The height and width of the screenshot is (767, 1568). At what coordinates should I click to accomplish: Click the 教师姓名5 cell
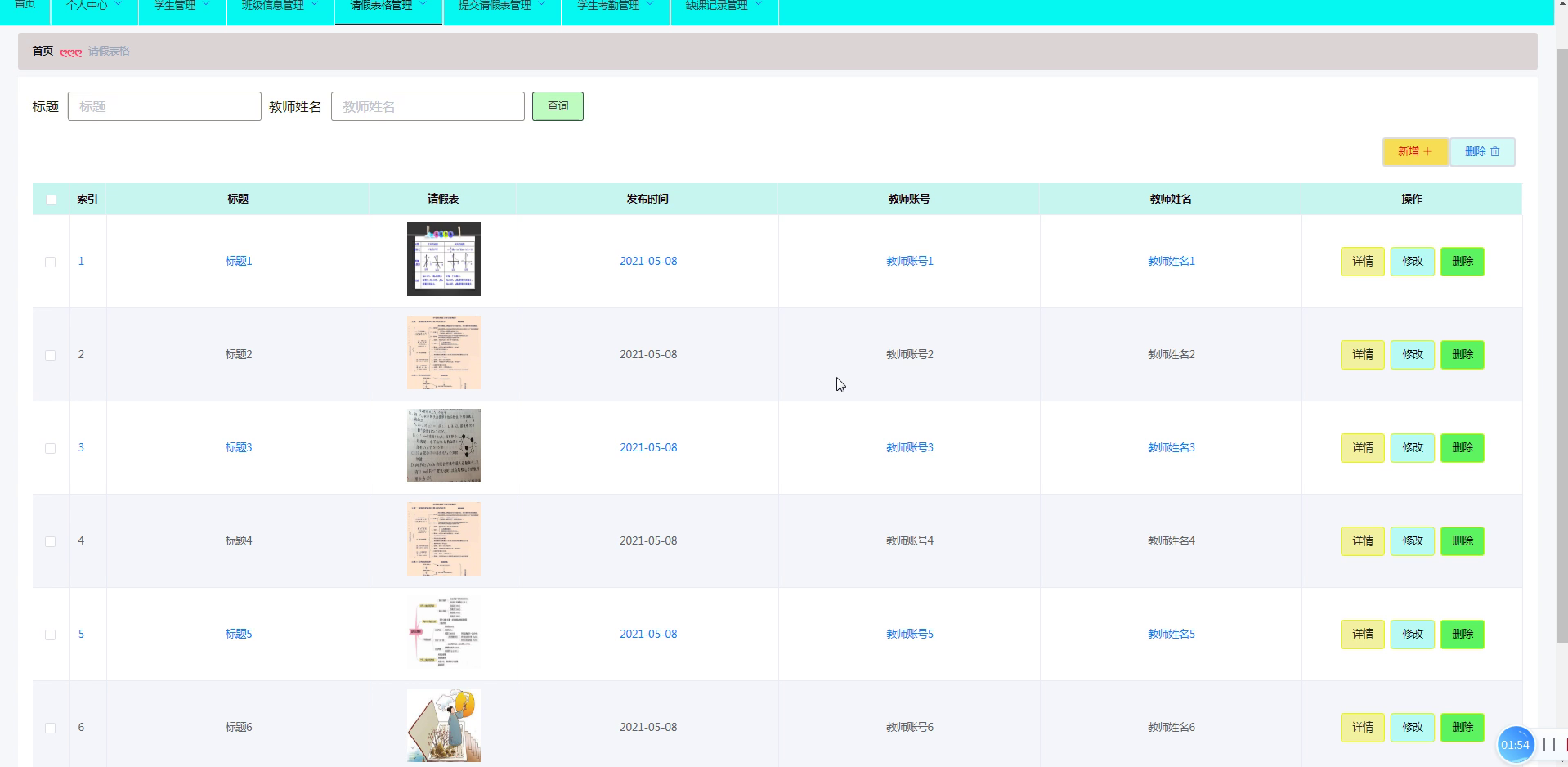tap(1172, 635)
